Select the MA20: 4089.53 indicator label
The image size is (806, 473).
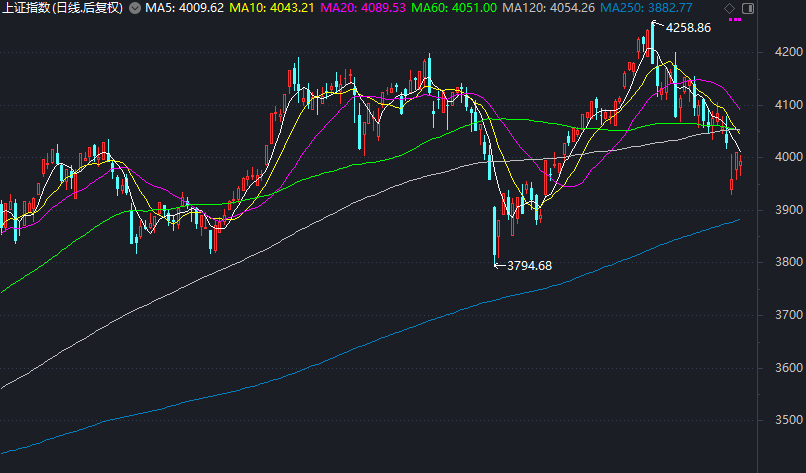tap(363, 8)
